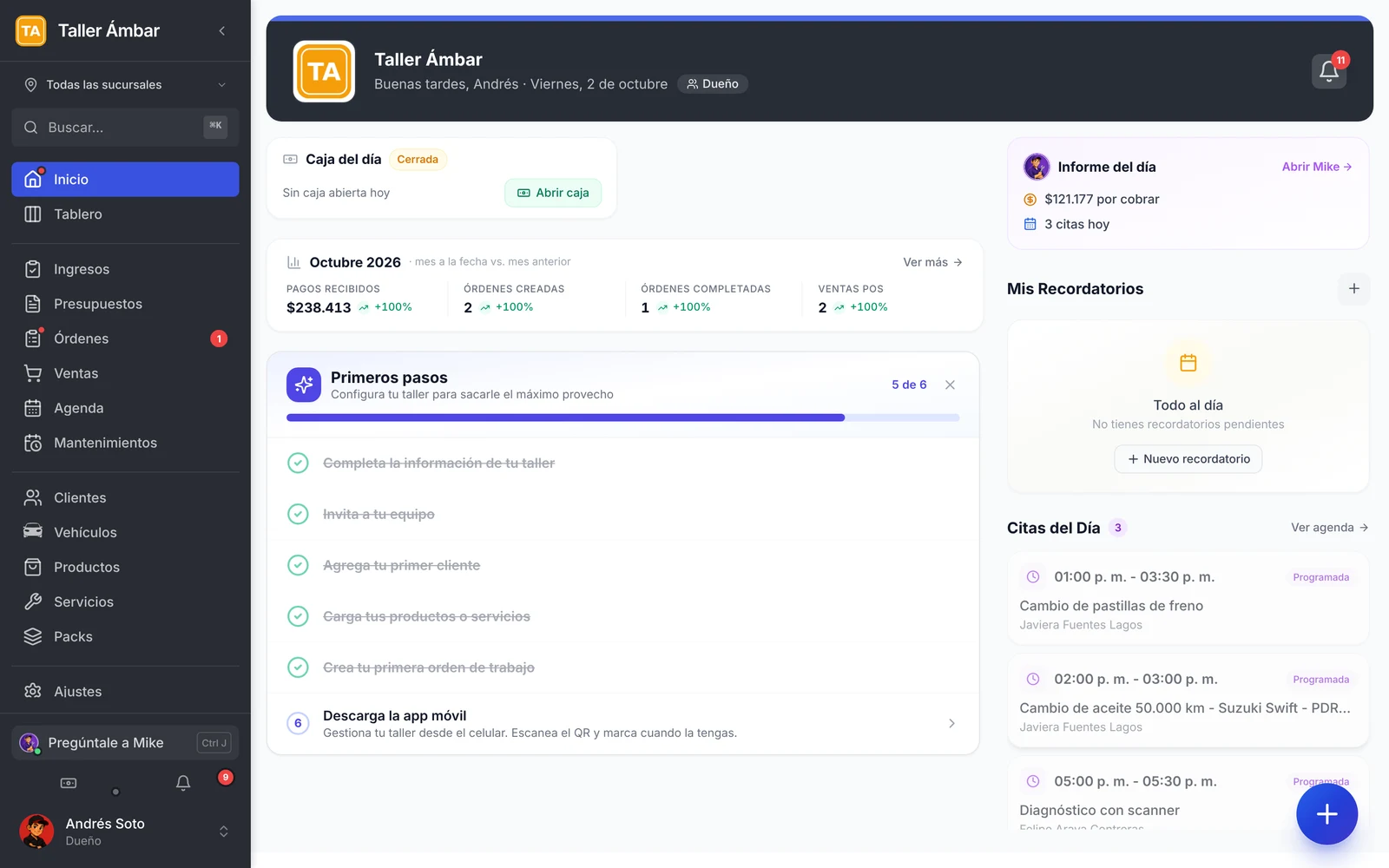Click the Primeros pasos progress bar
Viewport: 1389px width, 868px height.
(623, 418)
